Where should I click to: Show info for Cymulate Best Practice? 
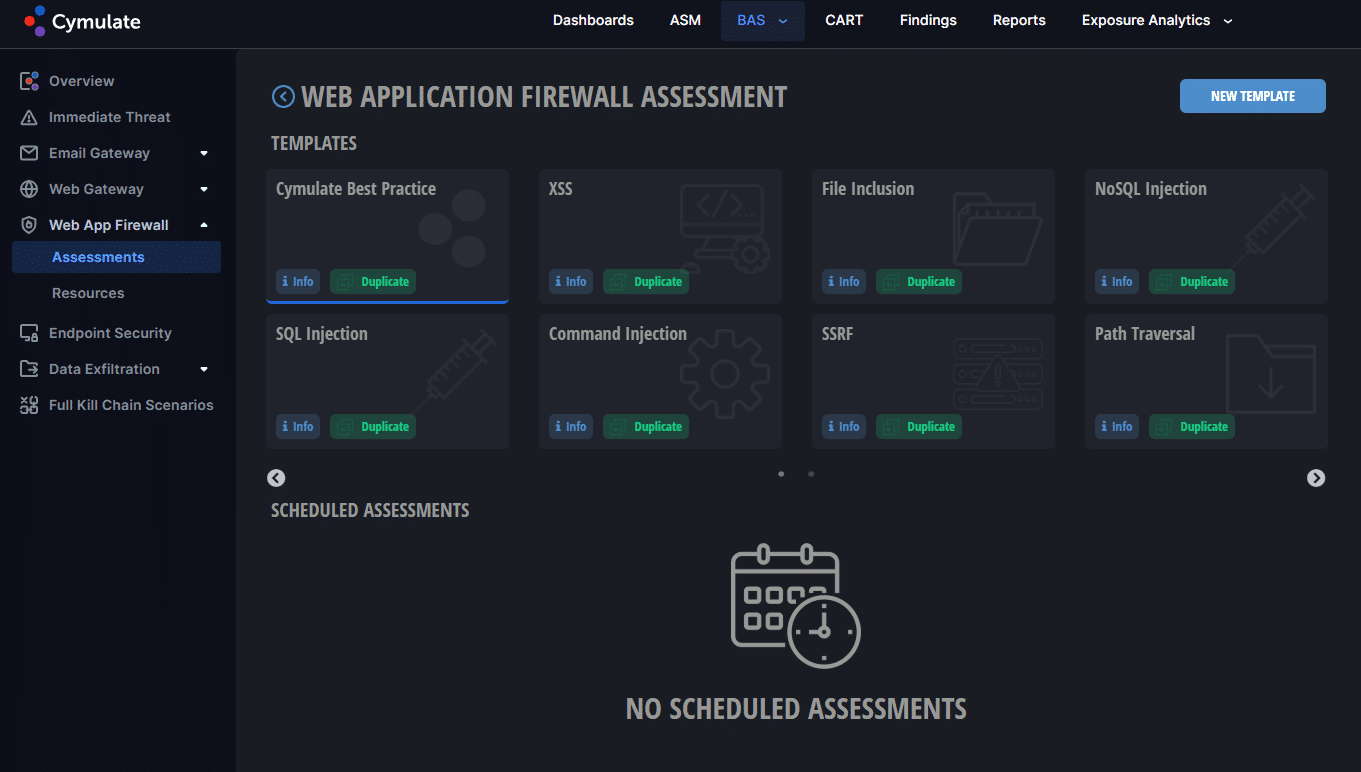298,282
